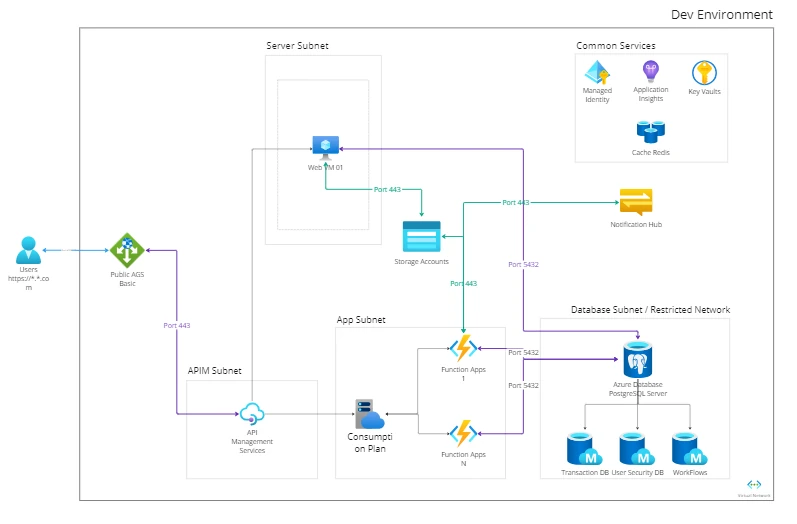Select the Dev Environment title text
Image resolution: width=797 pixels, height=524 pixels.
[722, 15]
